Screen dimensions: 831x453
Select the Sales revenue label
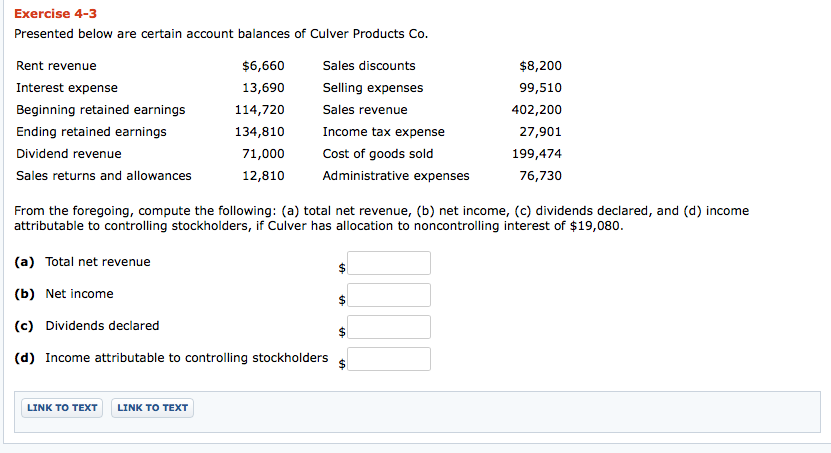[365, 110]
